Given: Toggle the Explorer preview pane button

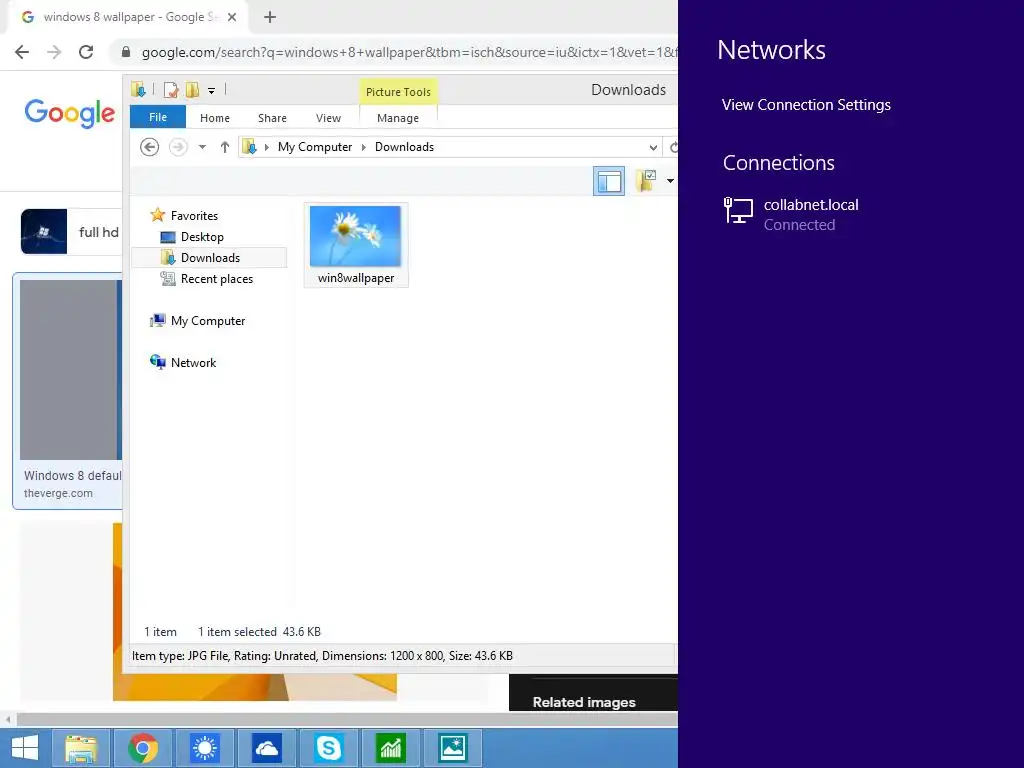Looking at the screenshot, I should coord(609,182).
